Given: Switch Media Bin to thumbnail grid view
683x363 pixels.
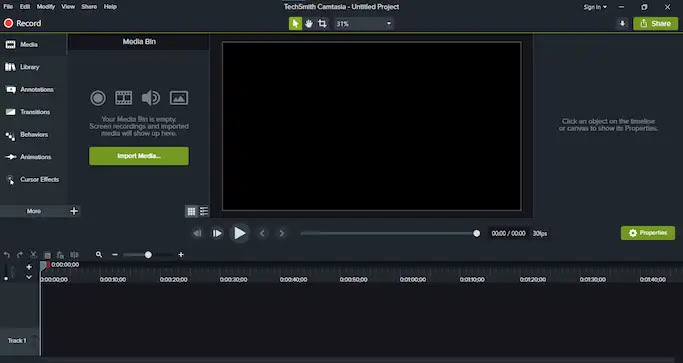Looking at the screenshot, I should [x=191, y=211].
